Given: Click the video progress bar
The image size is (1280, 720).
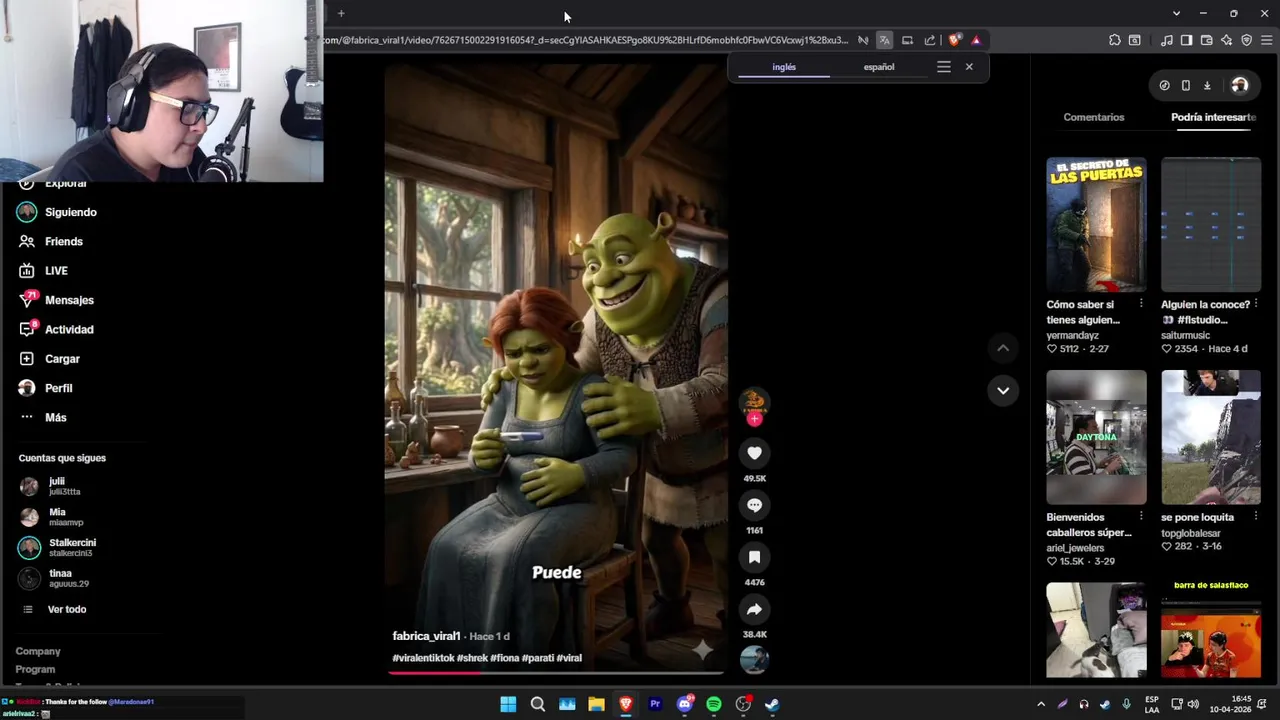Looking at the screenshot, I should pyautogui.click(x=557, y=673).
